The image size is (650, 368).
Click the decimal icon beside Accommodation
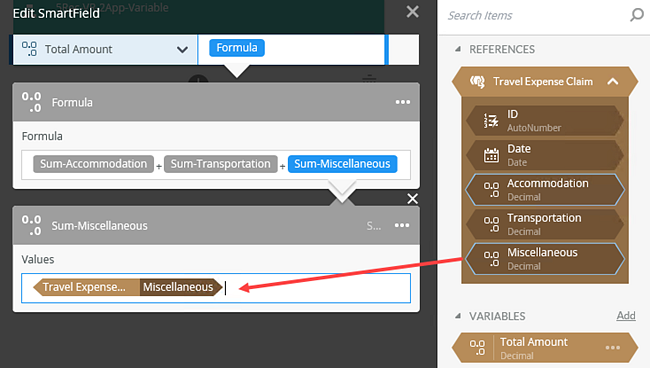[x=491, y=190]
